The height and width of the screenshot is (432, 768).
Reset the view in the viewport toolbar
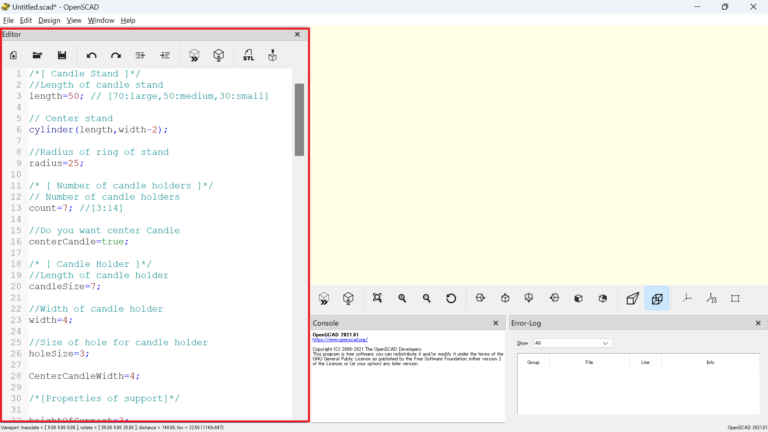point(451,298)
